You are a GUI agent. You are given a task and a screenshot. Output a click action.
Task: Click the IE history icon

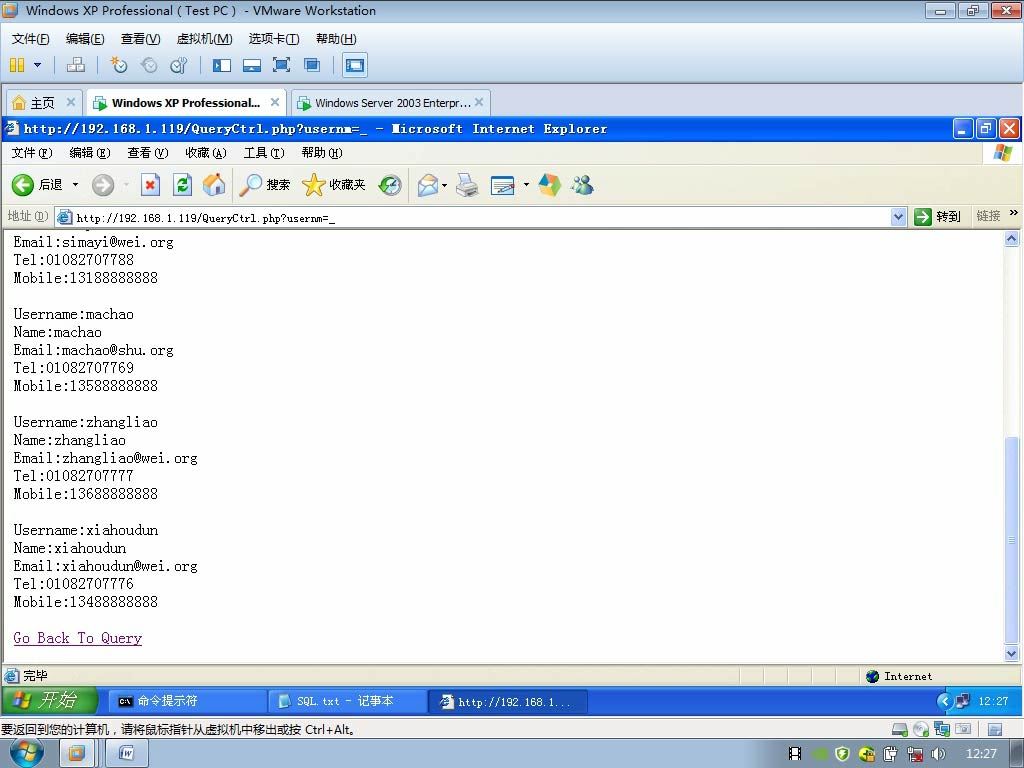tap(390, 185)
